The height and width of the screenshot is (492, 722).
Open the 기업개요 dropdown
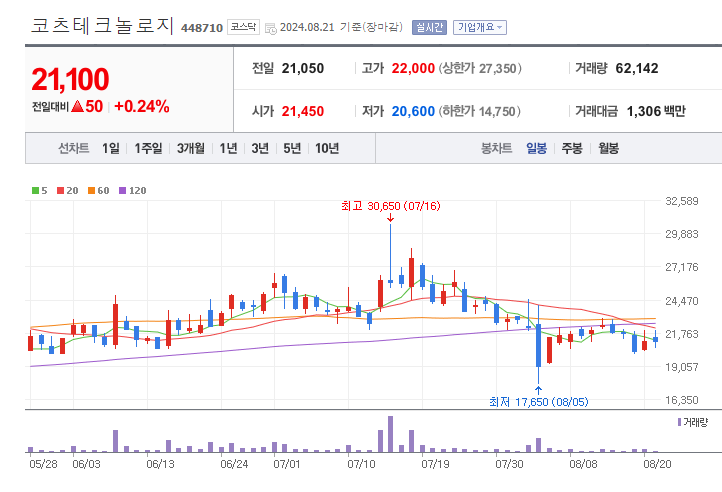point(480,28)
